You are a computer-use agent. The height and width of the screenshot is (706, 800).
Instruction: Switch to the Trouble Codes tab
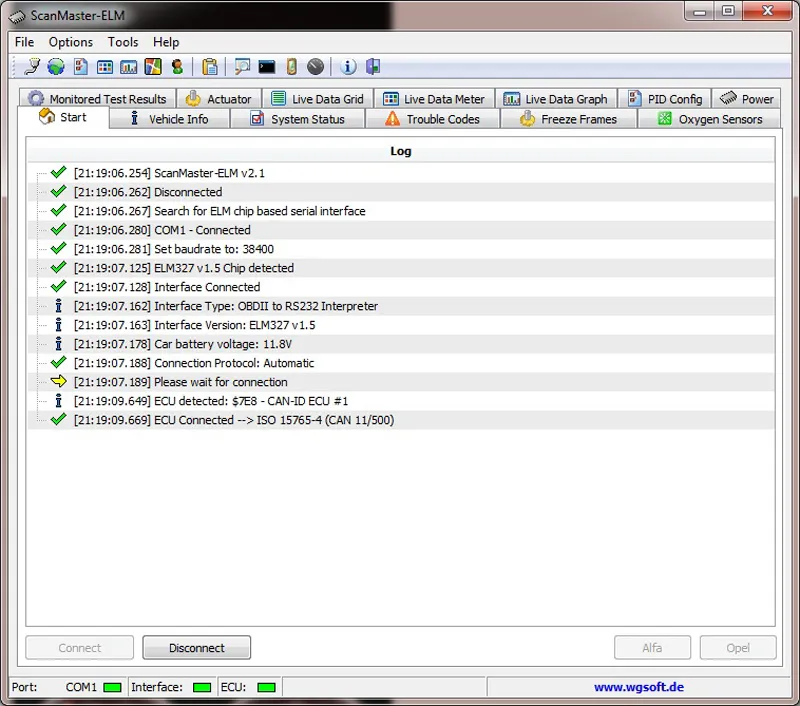(x=431, y=119)
